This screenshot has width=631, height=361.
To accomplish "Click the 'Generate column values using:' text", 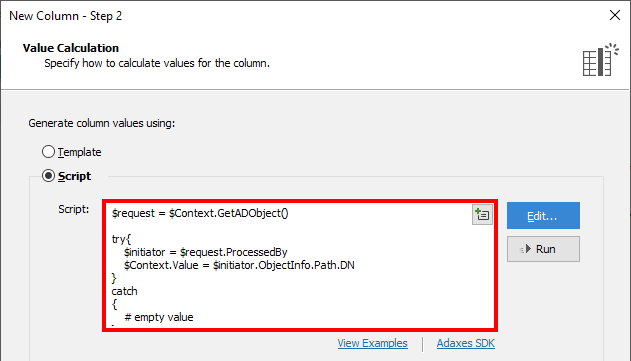I will [x=102, y=123].
